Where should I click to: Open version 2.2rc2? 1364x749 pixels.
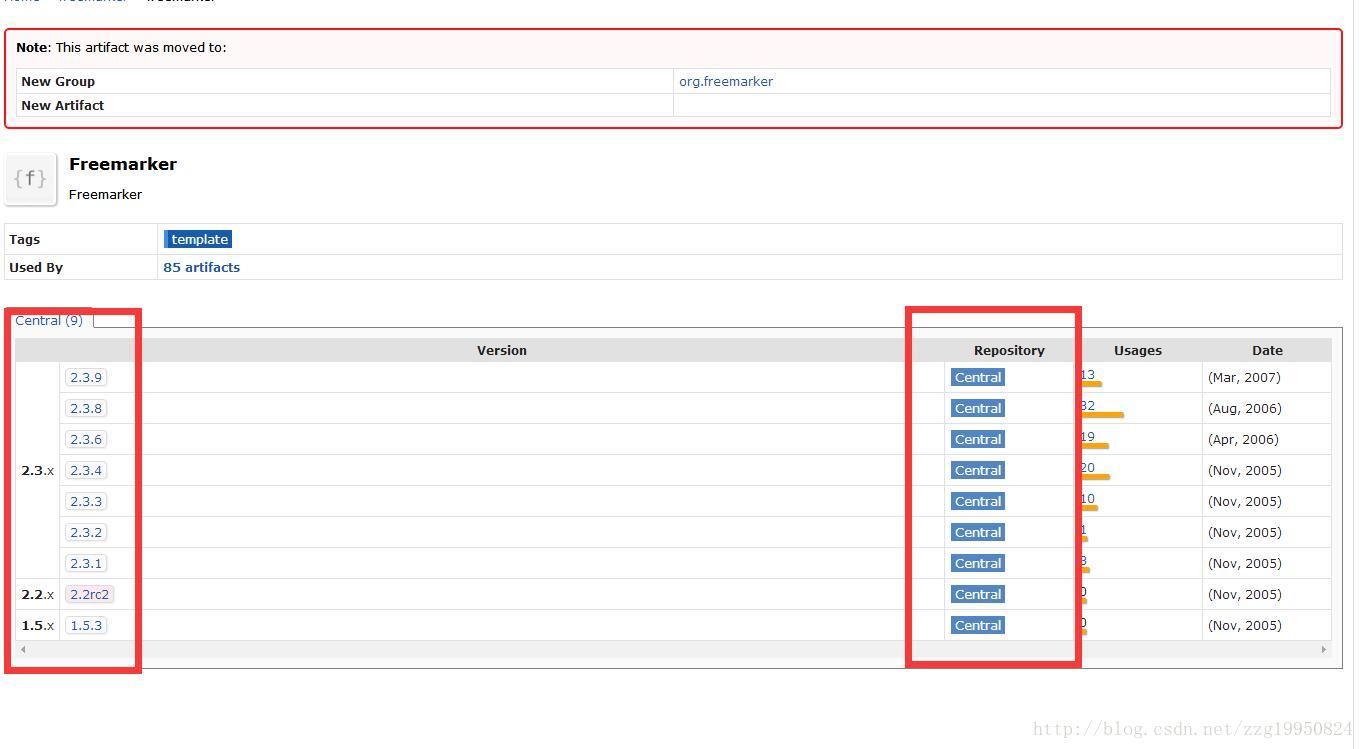(89, 594)
